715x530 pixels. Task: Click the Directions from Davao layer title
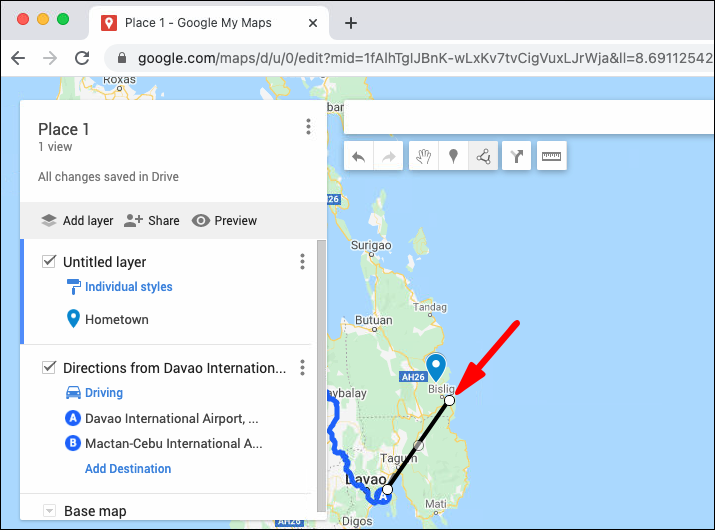(175, 368)
